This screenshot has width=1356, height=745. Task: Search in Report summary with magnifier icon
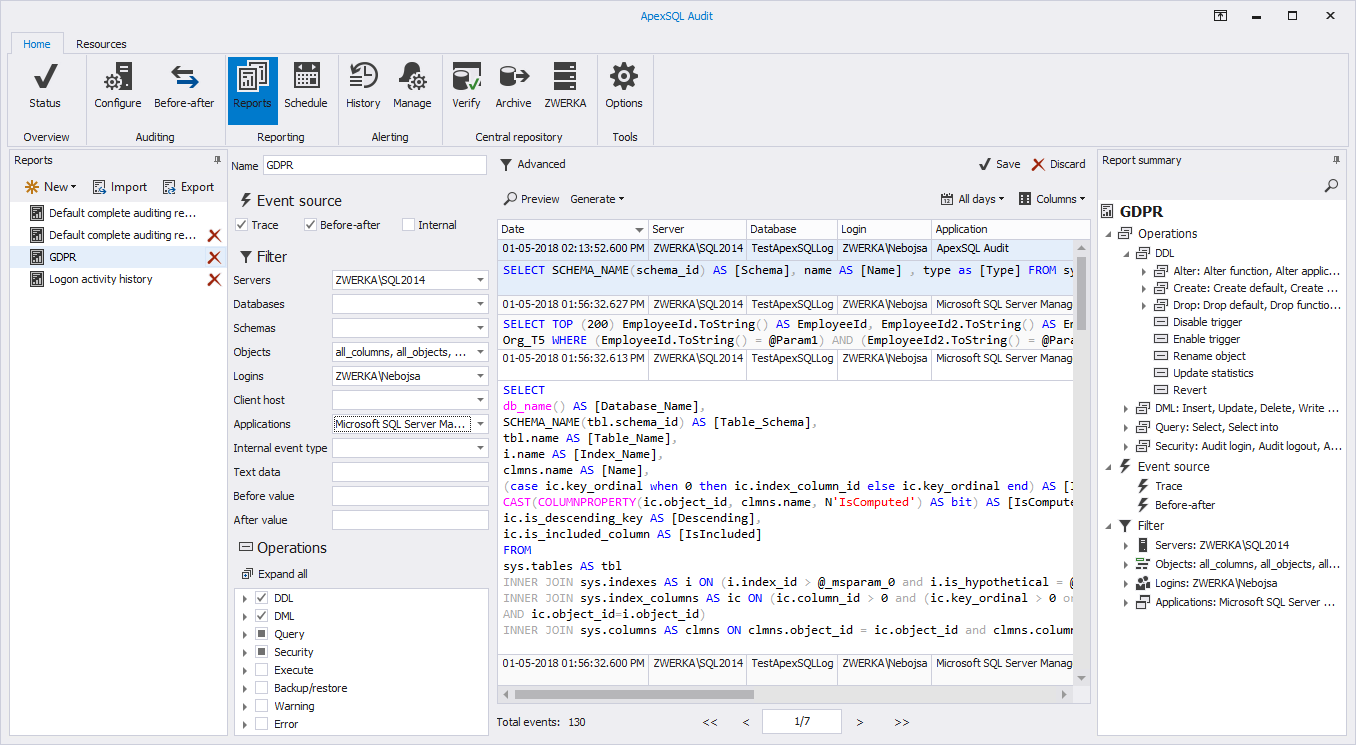click(x=1331, y=186)
